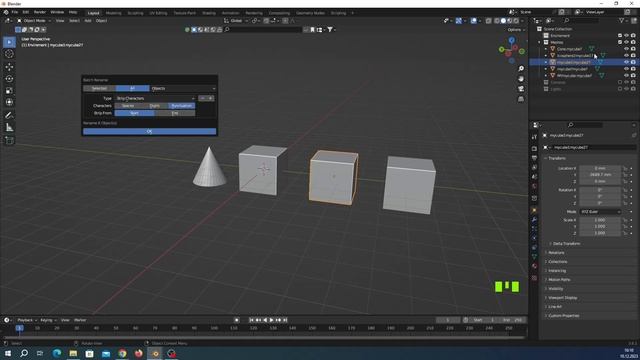Click the current frame marker on timeline
The height and width of the screenshot is (360, 640).
point(19,328)
